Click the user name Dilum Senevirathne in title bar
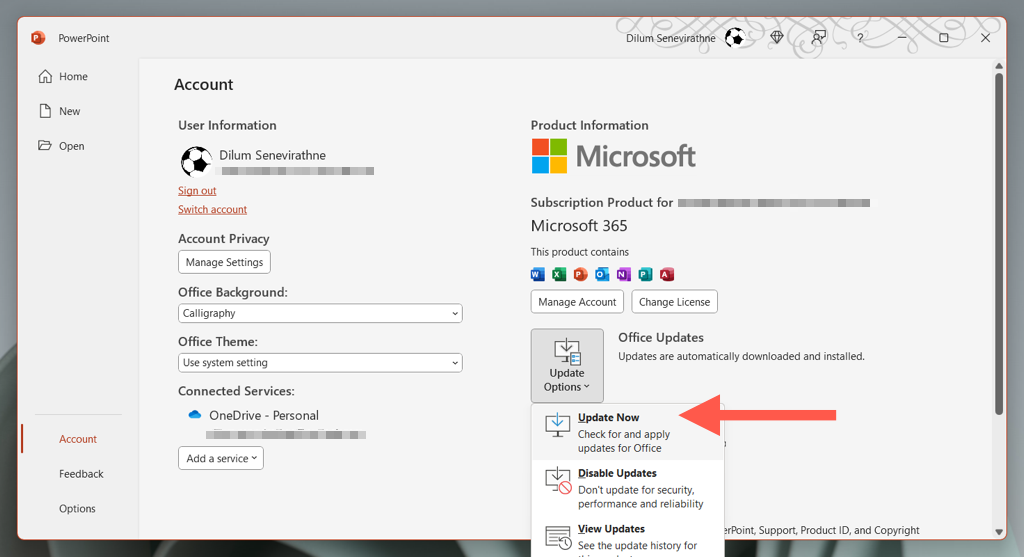 point(671,38)
